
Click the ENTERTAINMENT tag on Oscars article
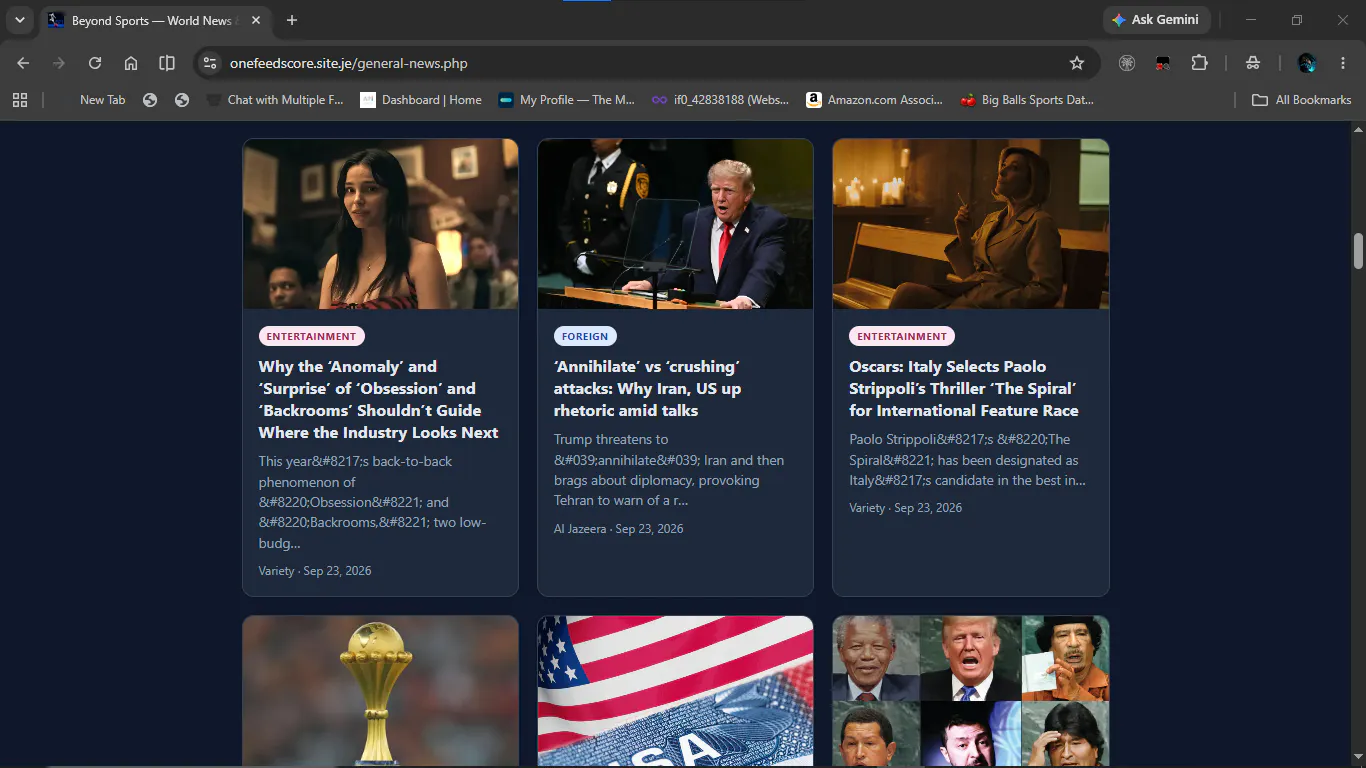902,336
